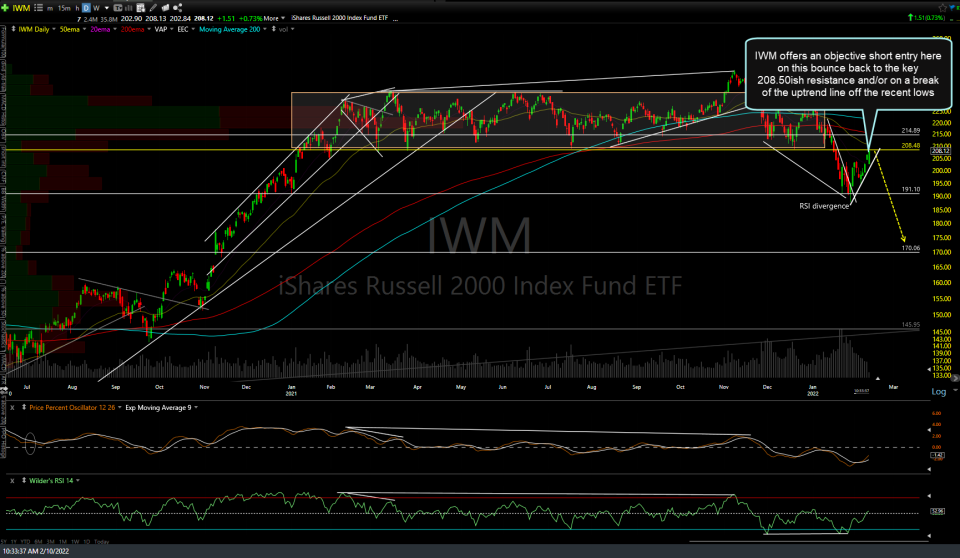This screenshot has width=960, height=558.
Task: Click the timestamp 10:33:37 AM 2/10/2022
Action: [x=36, y=551]
